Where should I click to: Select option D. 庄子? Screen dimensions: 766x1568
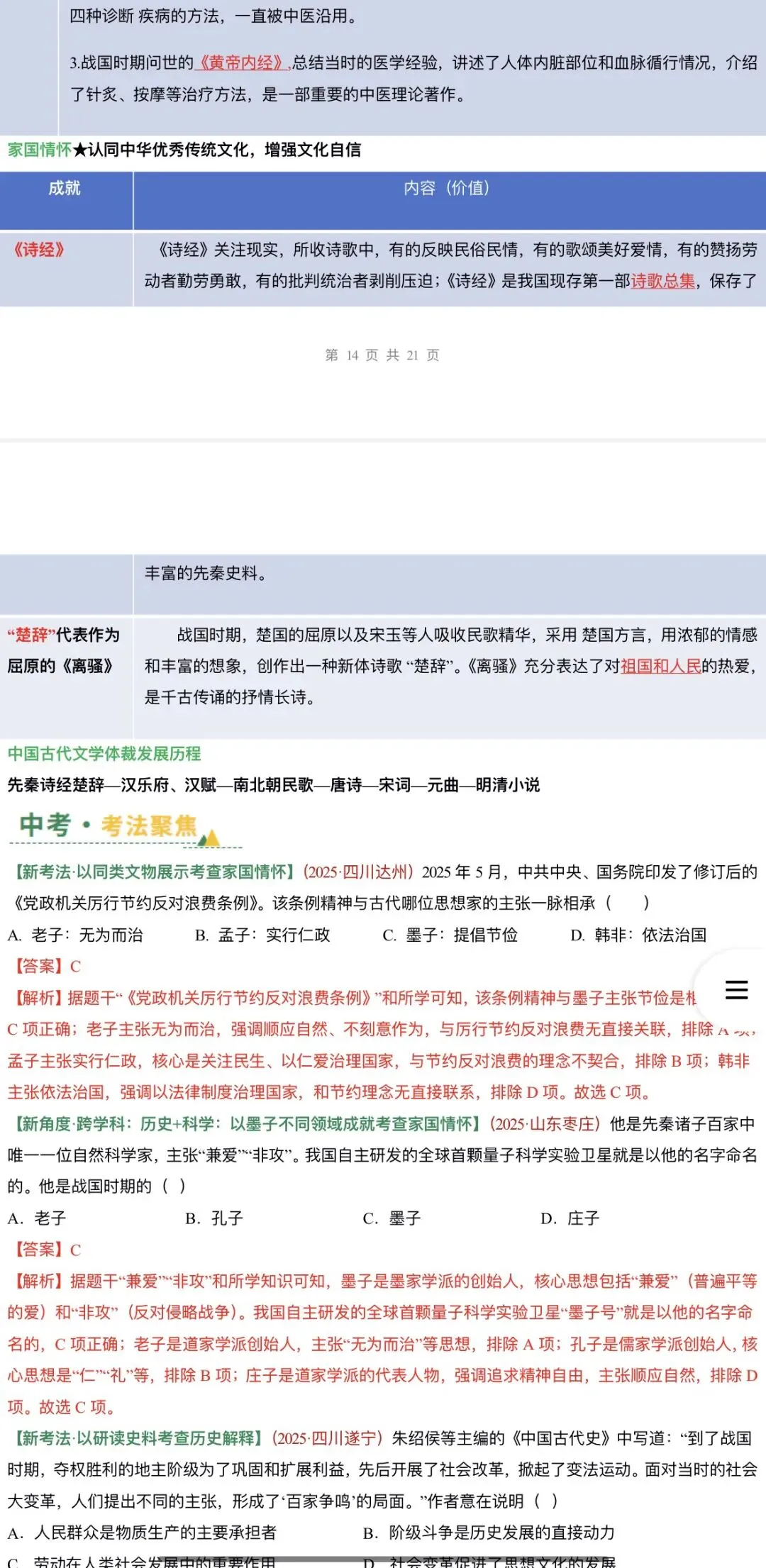570,1218
